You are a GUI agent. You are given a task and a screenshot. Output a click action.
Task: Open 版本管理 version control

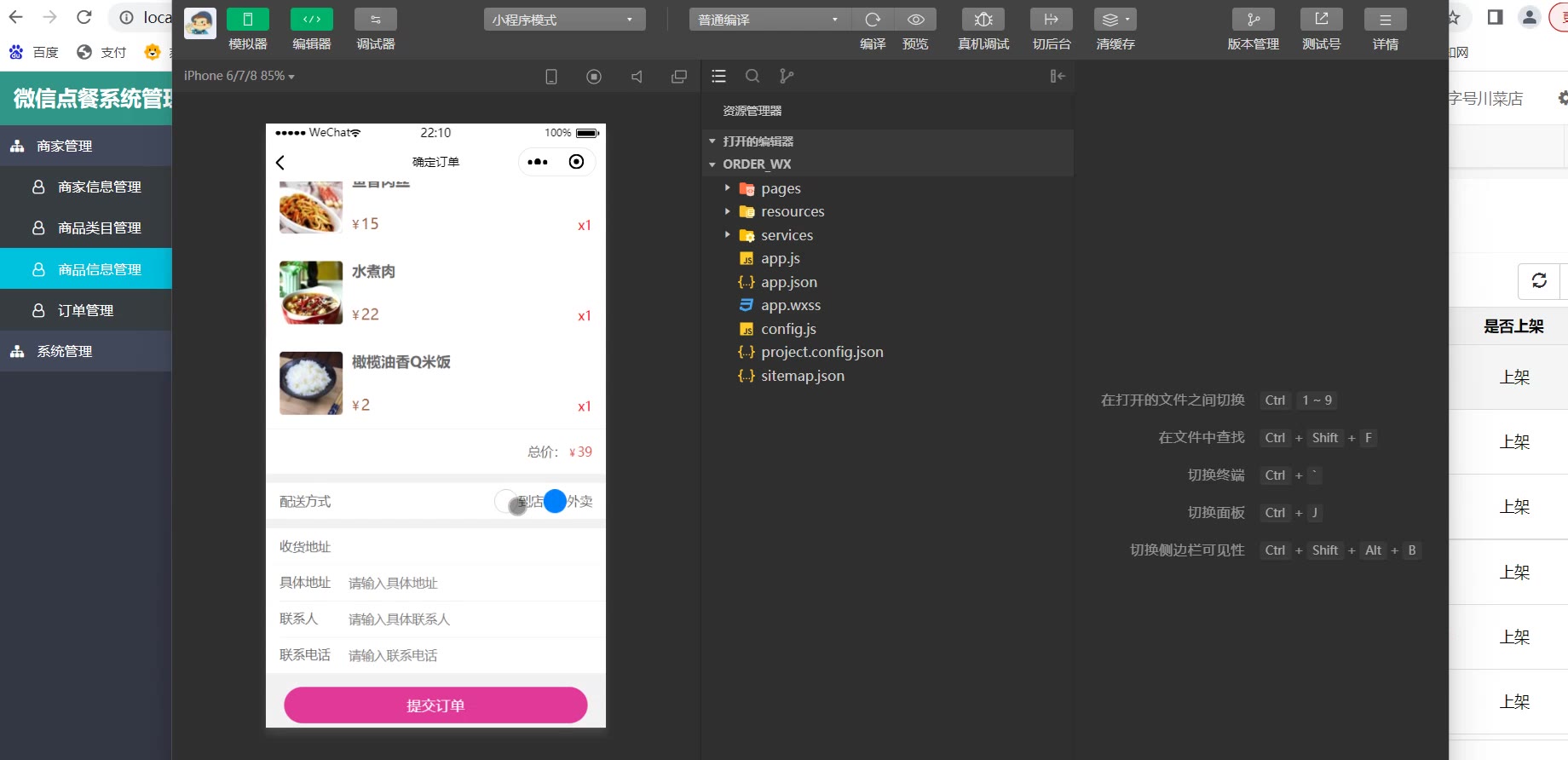1253,20
